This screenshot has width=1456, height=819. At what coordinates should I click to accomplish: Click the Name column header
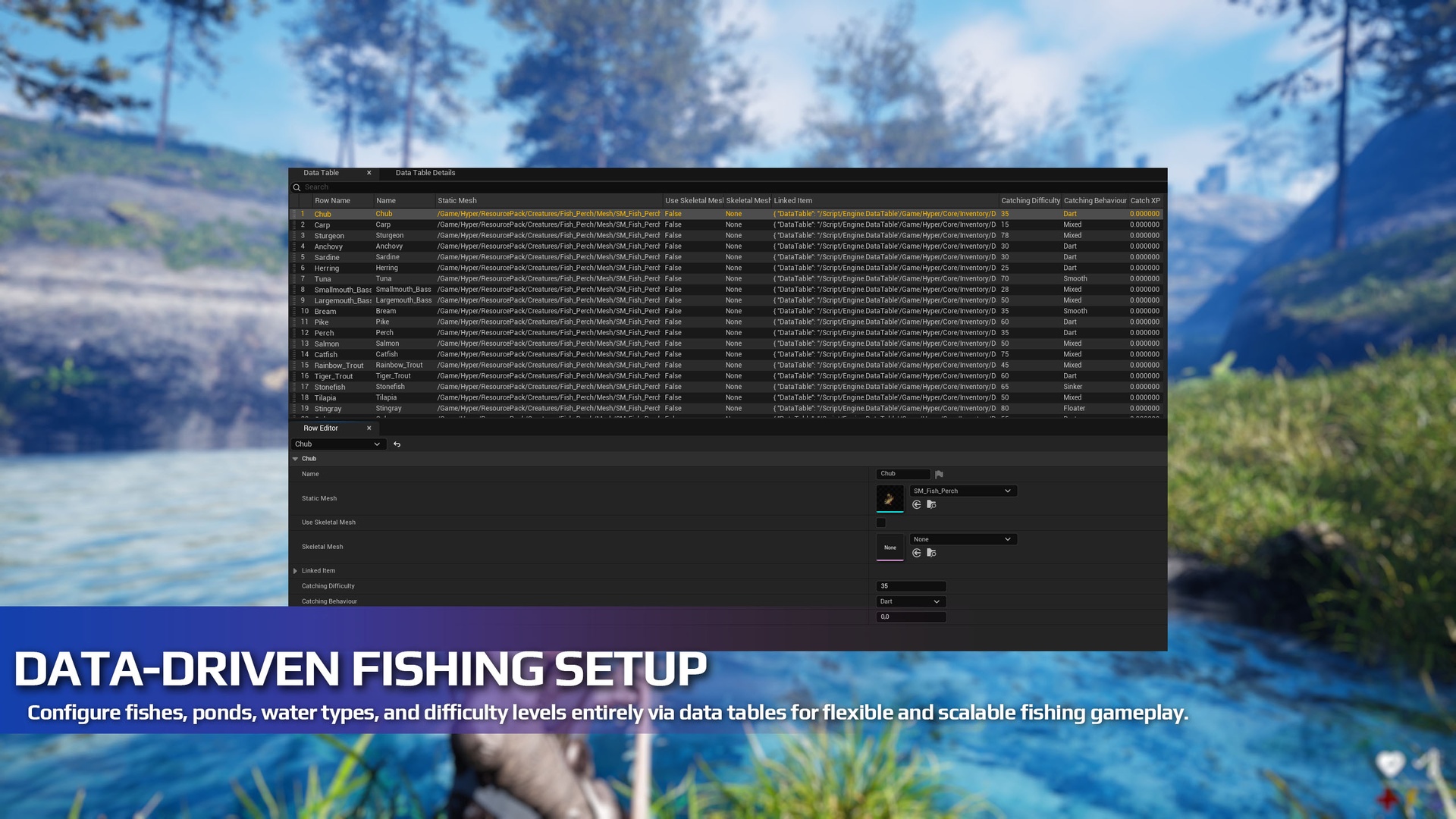pos(404,201)
